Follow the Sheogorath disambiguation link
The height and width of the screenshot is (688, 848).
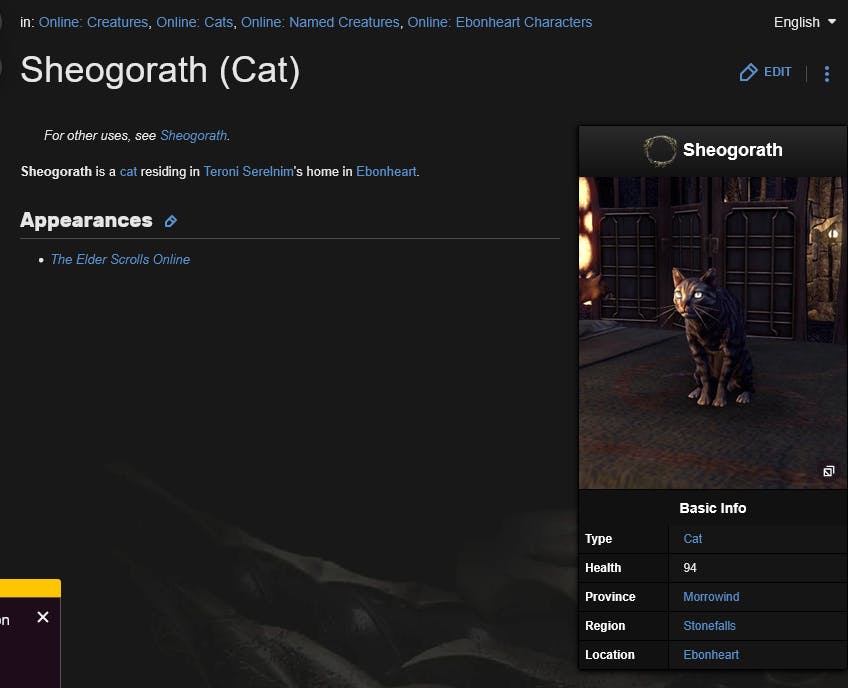coord(193,135)
